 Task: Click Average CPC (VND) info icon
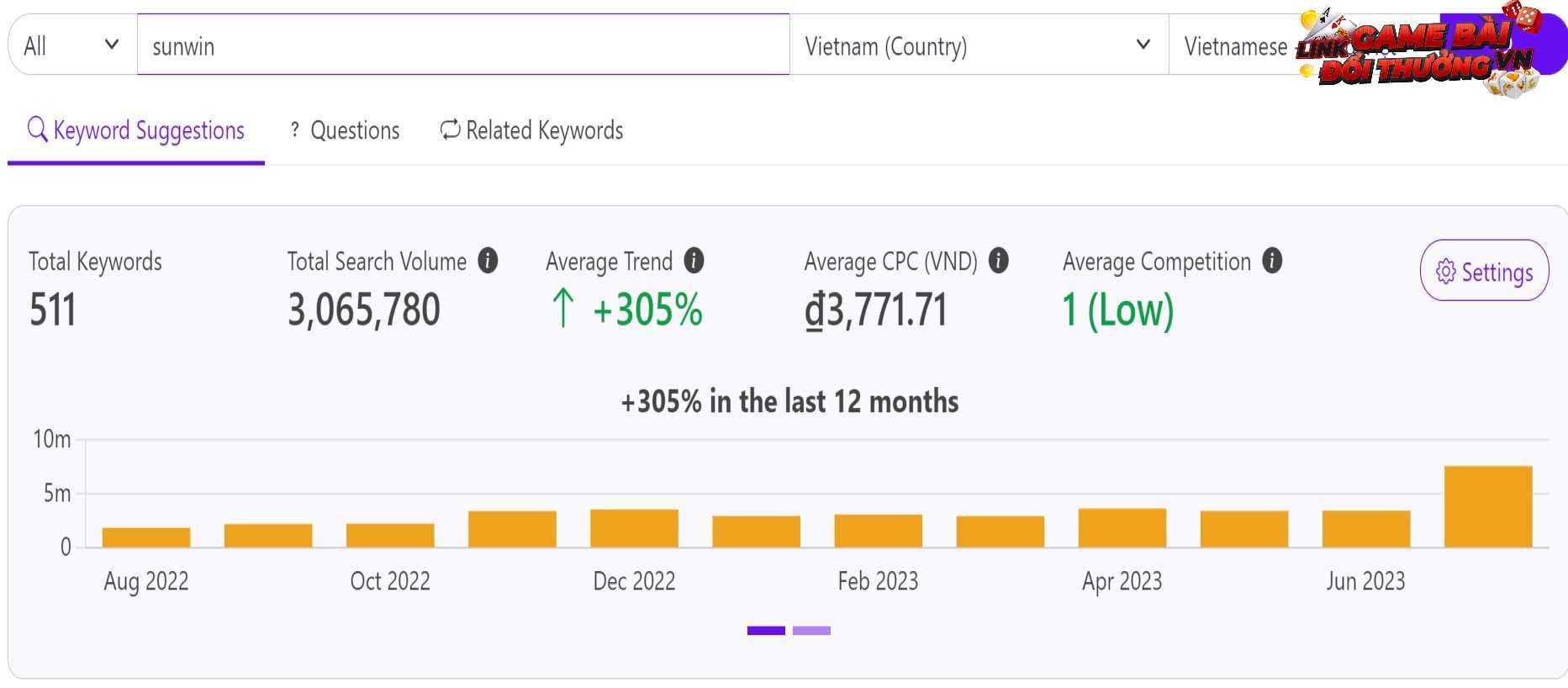click(x=998, y=261)
